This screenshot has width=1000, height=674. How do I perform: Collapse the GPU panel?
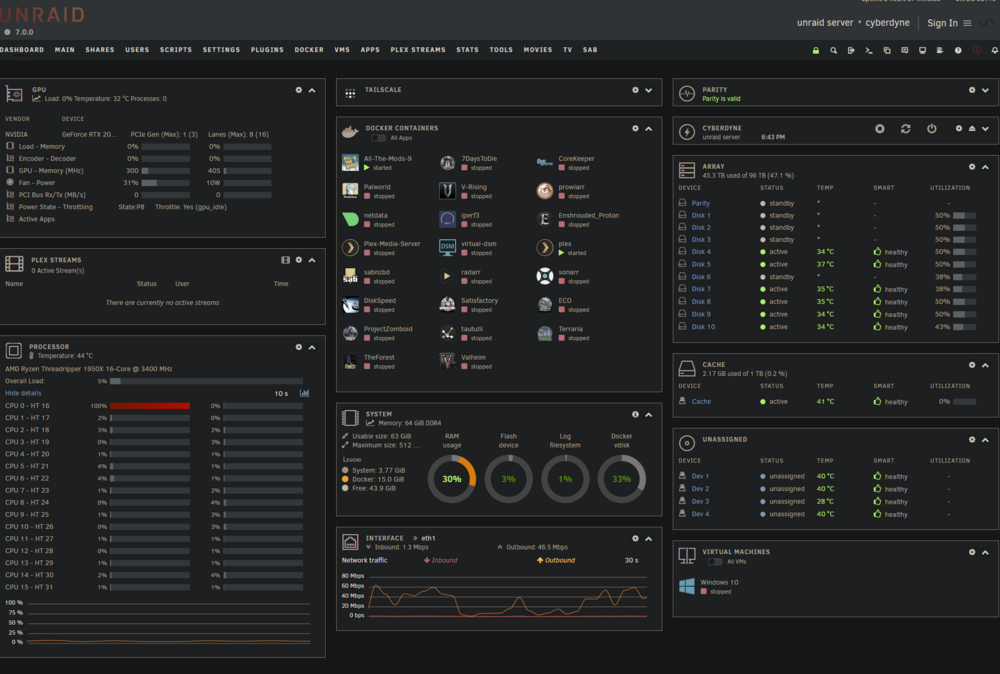pos(312,91)
